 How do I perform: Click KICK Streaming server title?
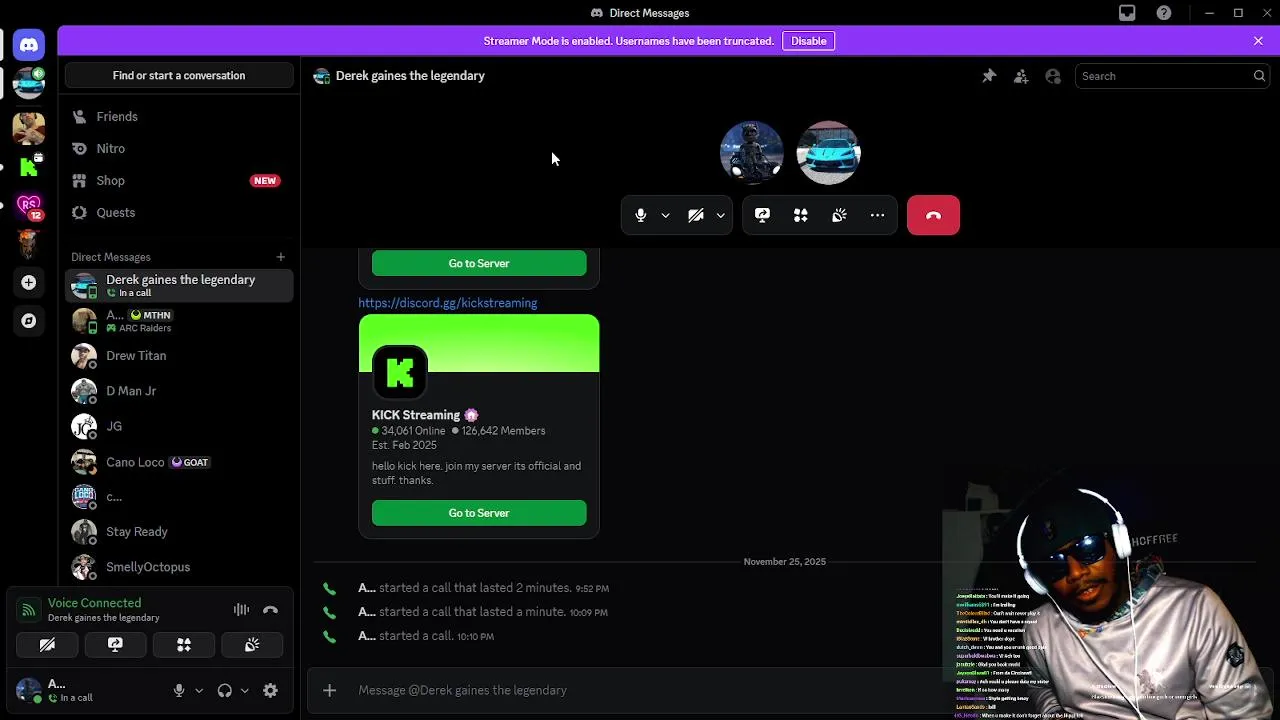pyautogui.click(x=416, y=415)
